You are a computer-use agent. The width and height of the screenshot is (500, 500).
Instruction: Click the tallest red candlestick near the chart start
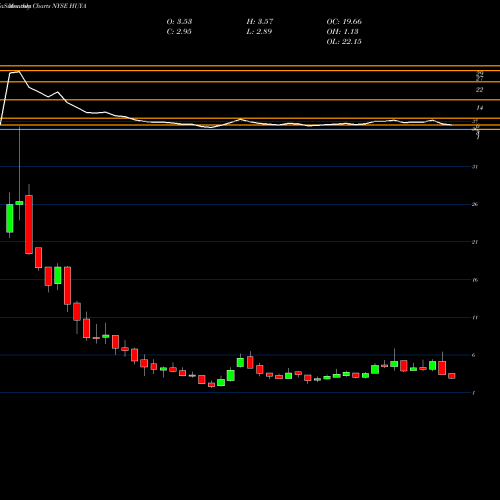click(x=29, y=224)
